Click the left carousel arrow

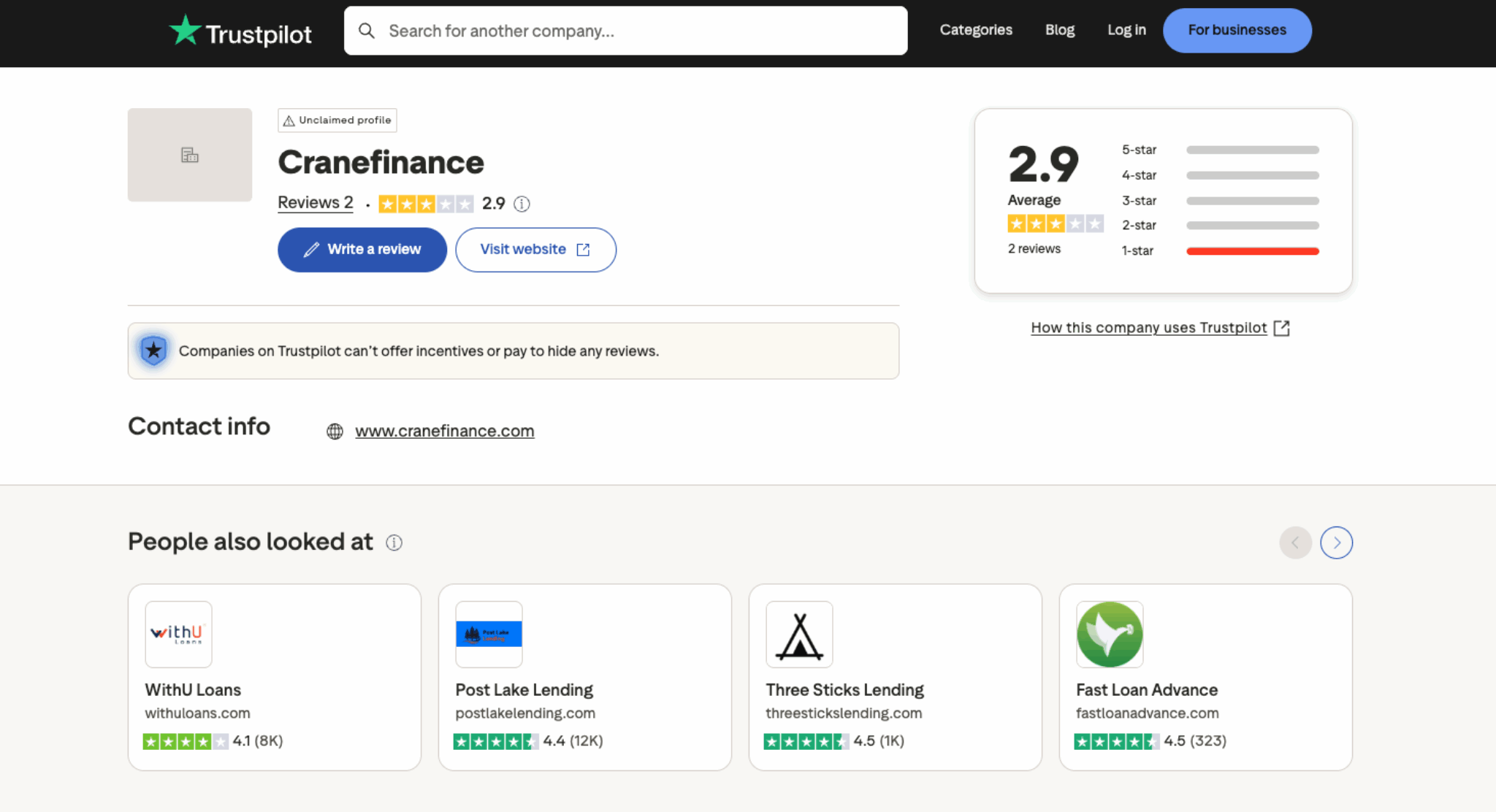1295,543
